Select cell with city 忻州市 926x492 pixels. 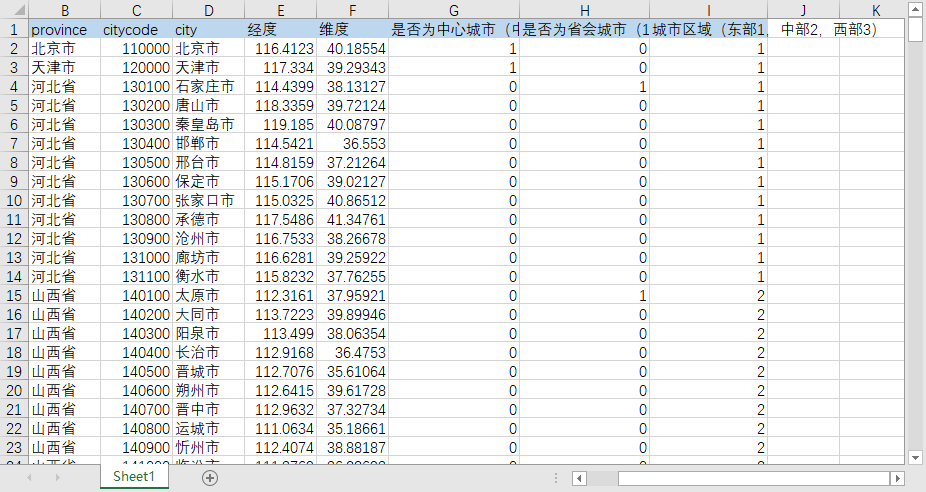208,447
